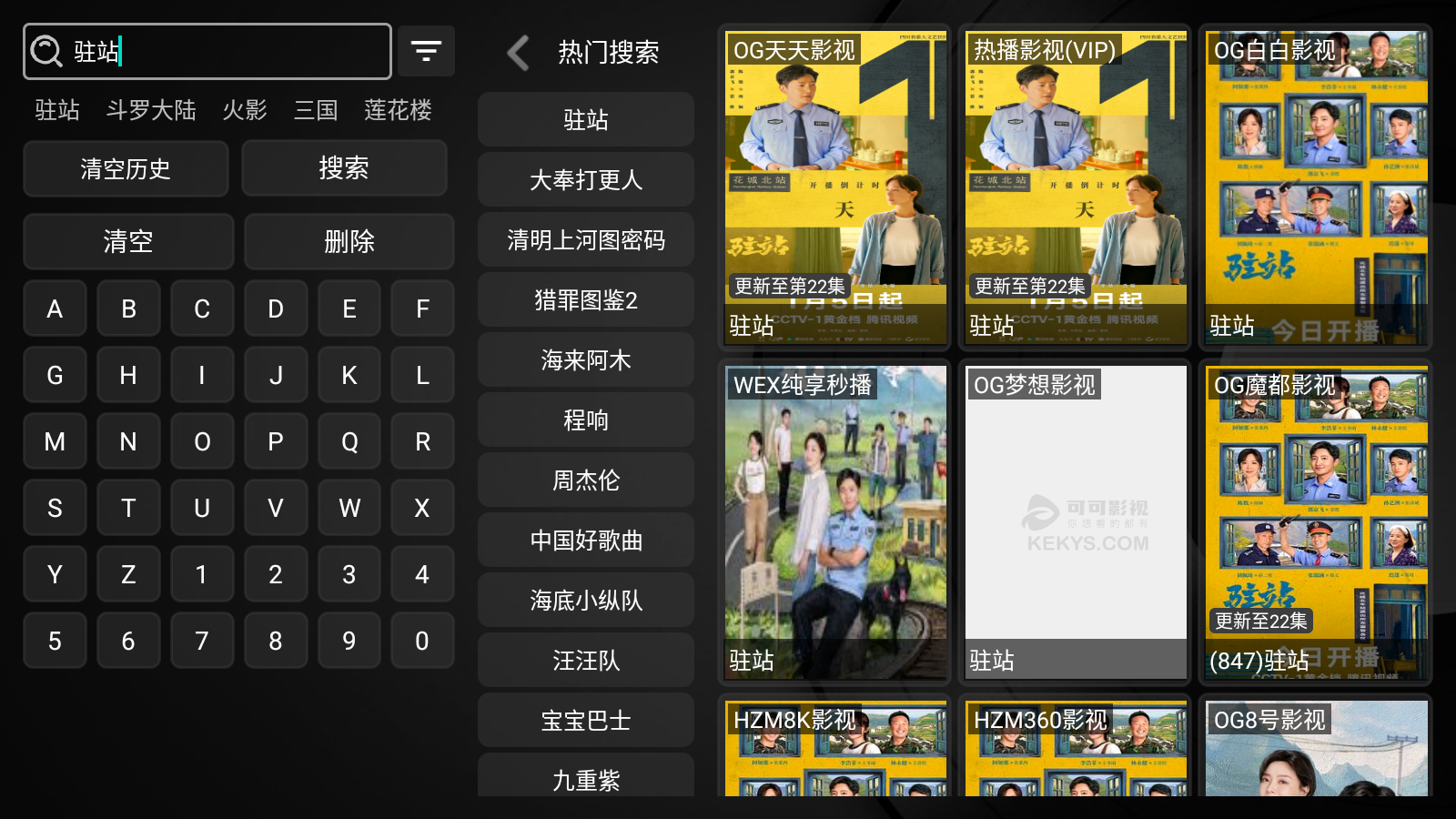
Task: Tap keyboard key W
Action: pos(349,508)
